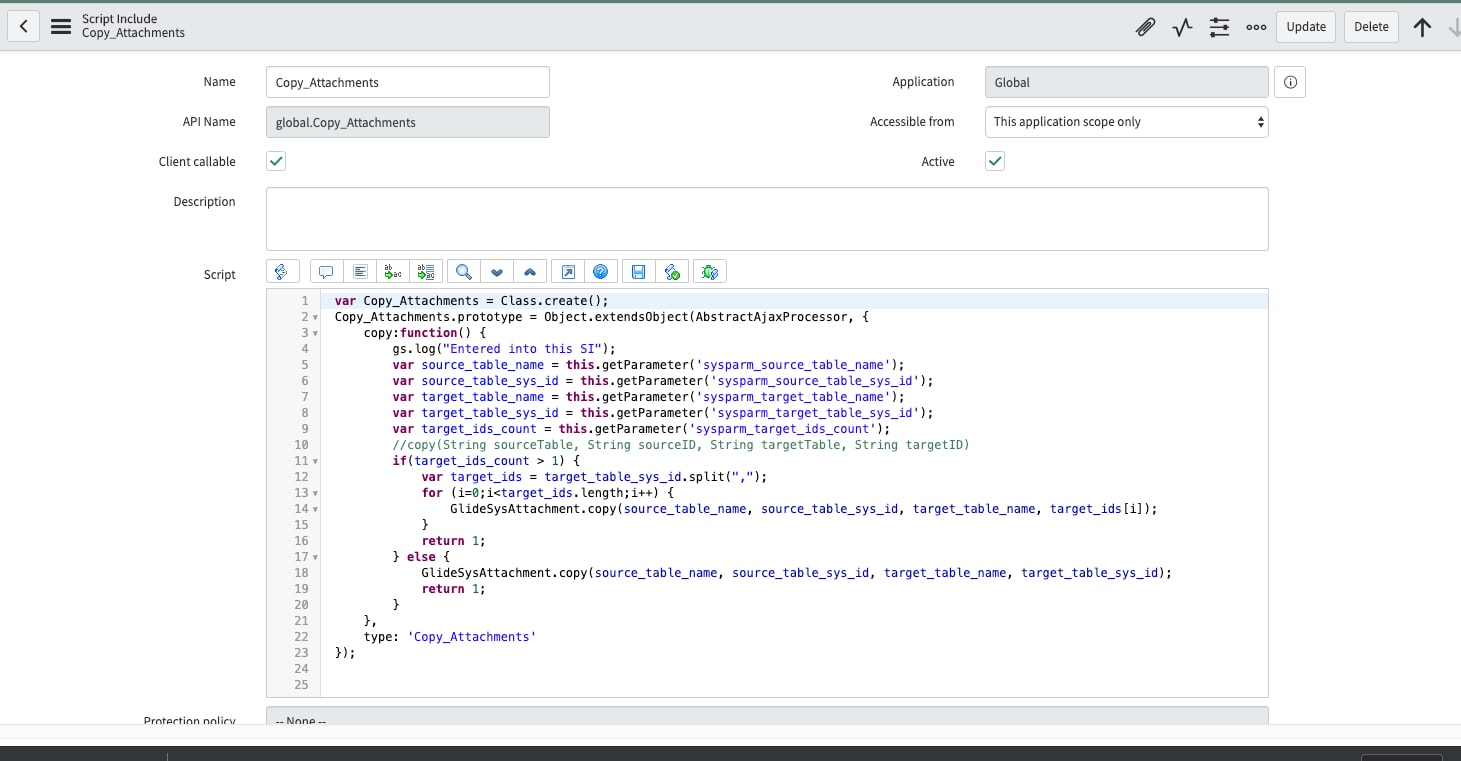Click the floppy disk save icon
This screenshot has width=1461, height=761.
click(638, 271)
